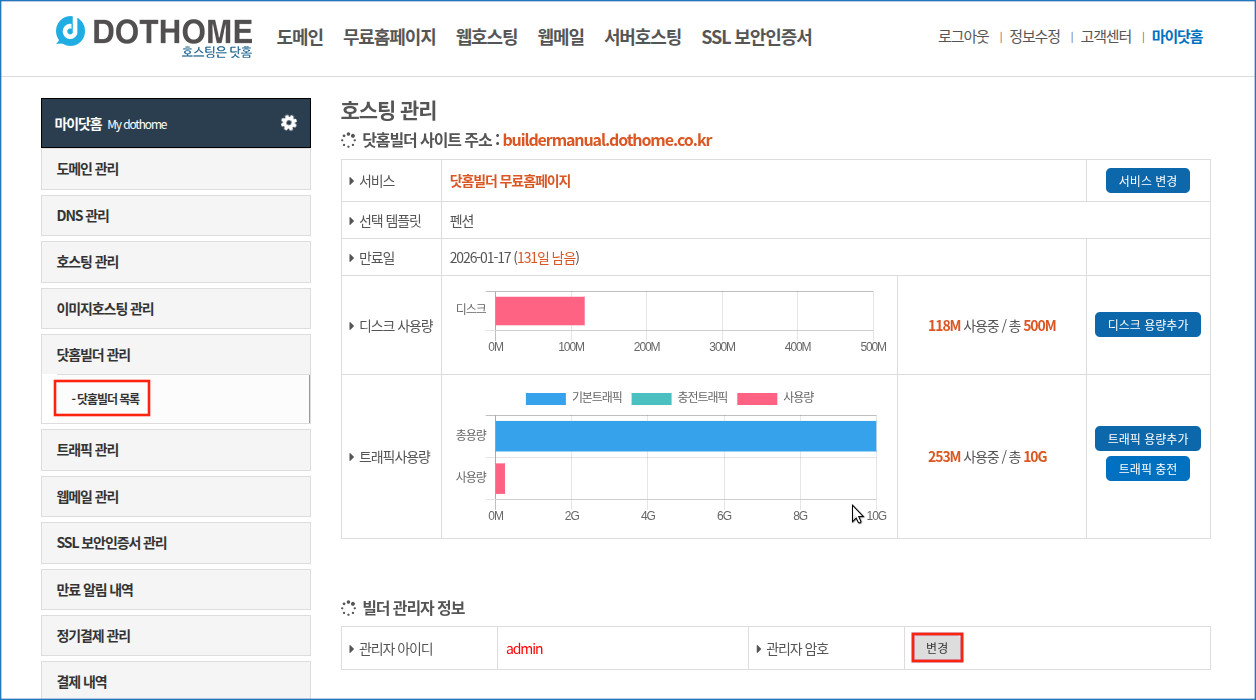Toggle the 충전트래픽 teal legend swatch
Screen dimensions: 1256x700
652,398
